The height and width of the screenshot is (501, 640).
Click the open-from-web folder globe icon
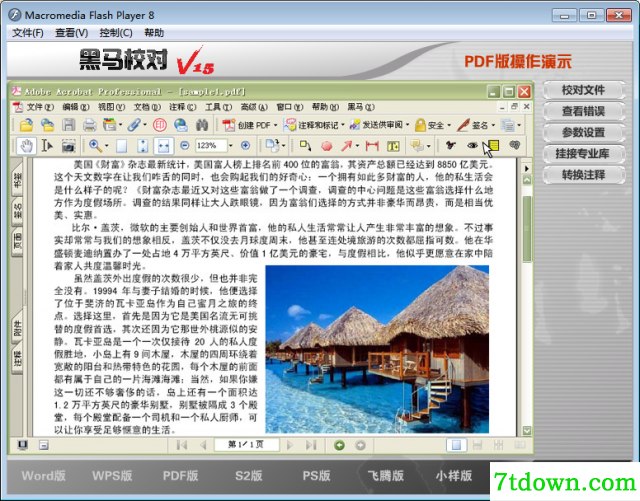point(47,125)
